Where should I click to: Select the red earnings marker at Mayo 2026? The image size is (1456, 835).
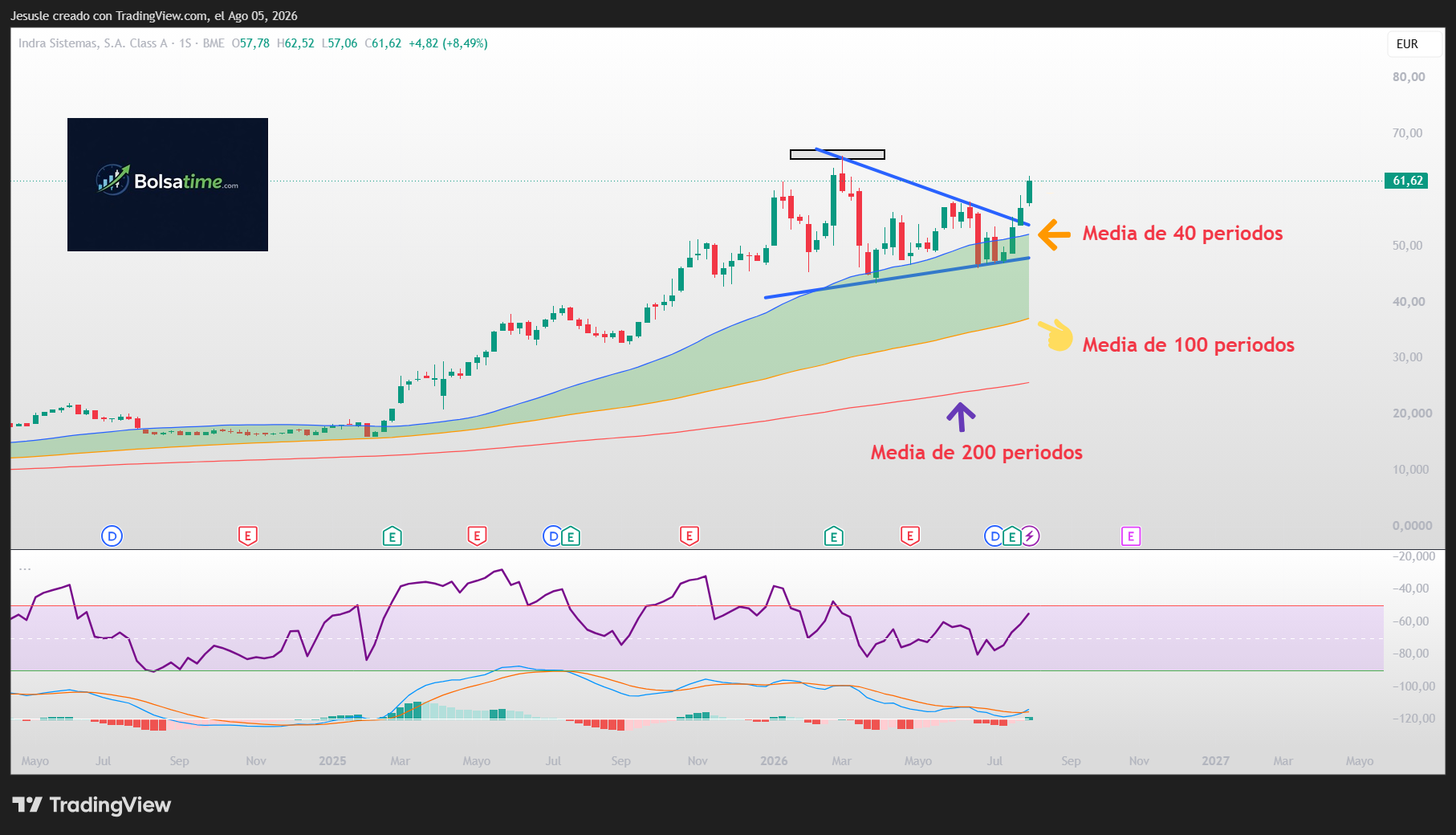(x=909, y=536)
